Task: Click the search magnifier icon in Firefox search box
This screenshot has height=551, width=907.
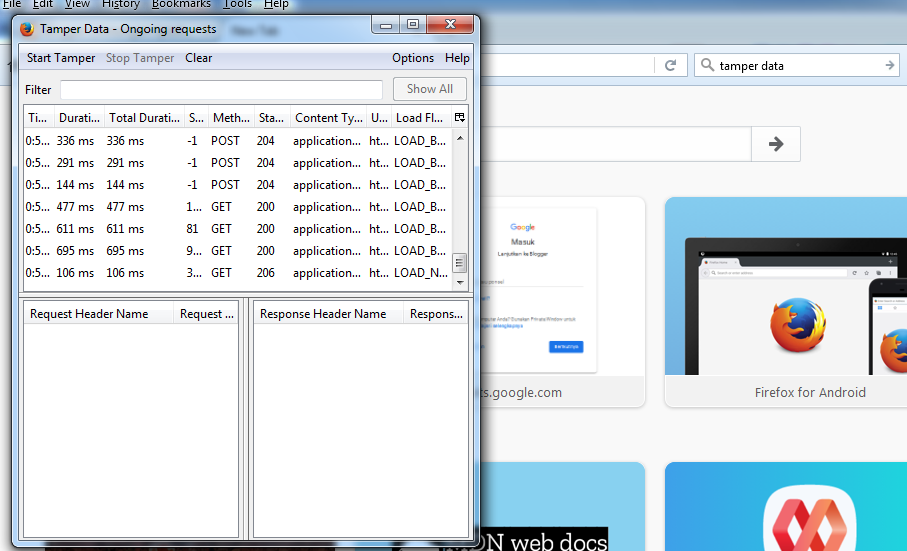Action: click(x=707, y=65)
